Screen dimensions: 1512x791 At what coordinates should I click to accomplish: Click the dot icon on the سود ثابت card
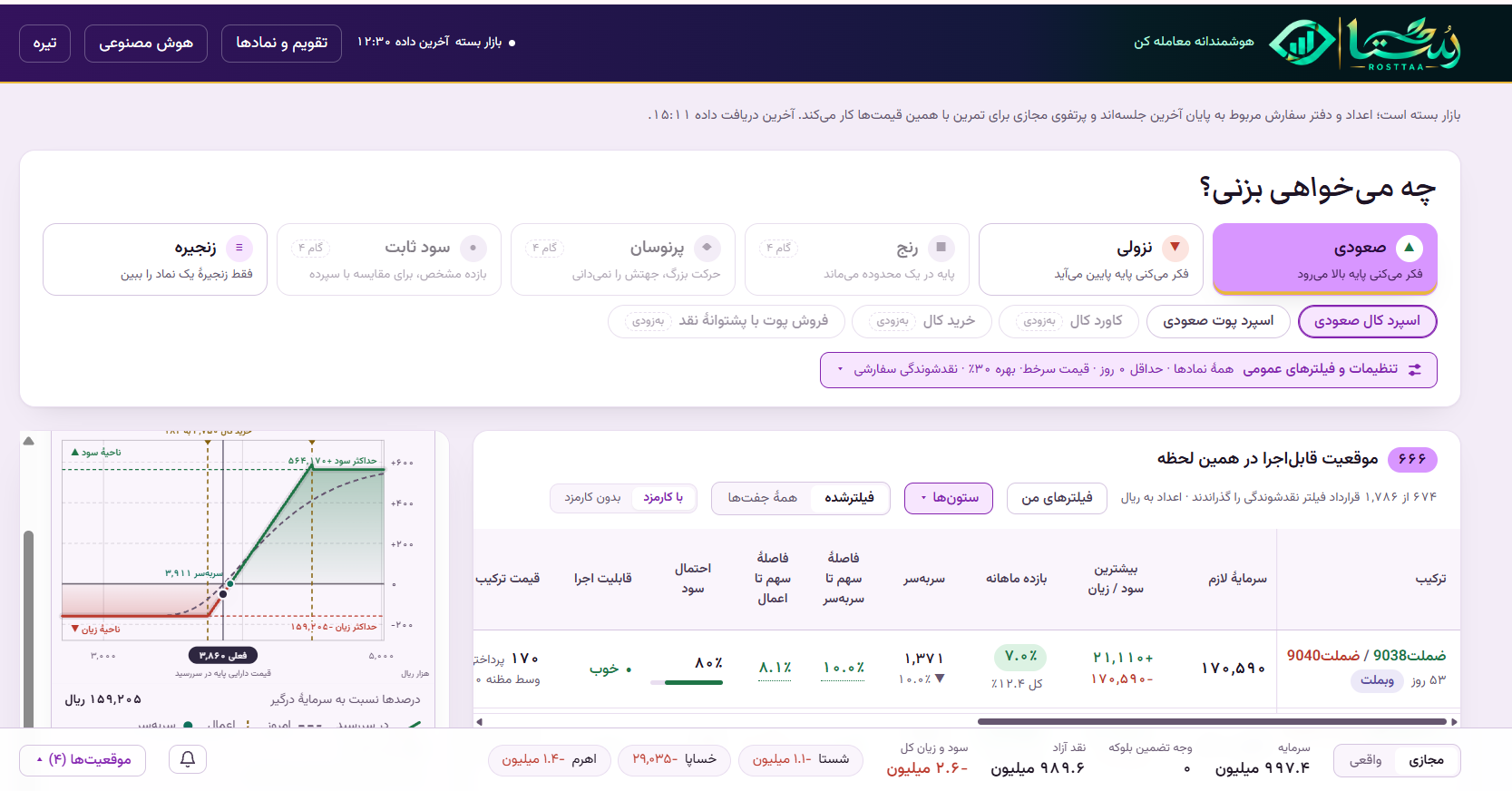(473, 248)
